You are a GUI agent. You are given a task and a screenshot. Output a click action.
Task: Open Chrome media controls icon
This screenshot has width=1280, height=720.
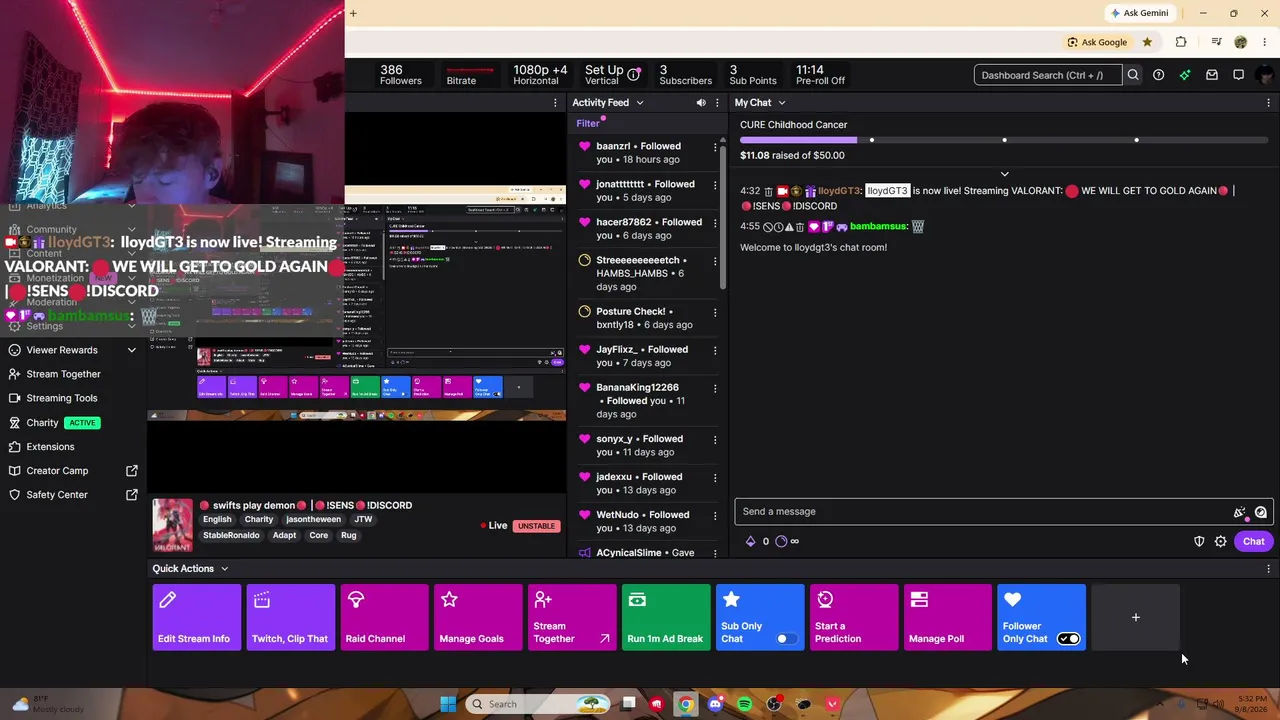(x=1216, y=42)
